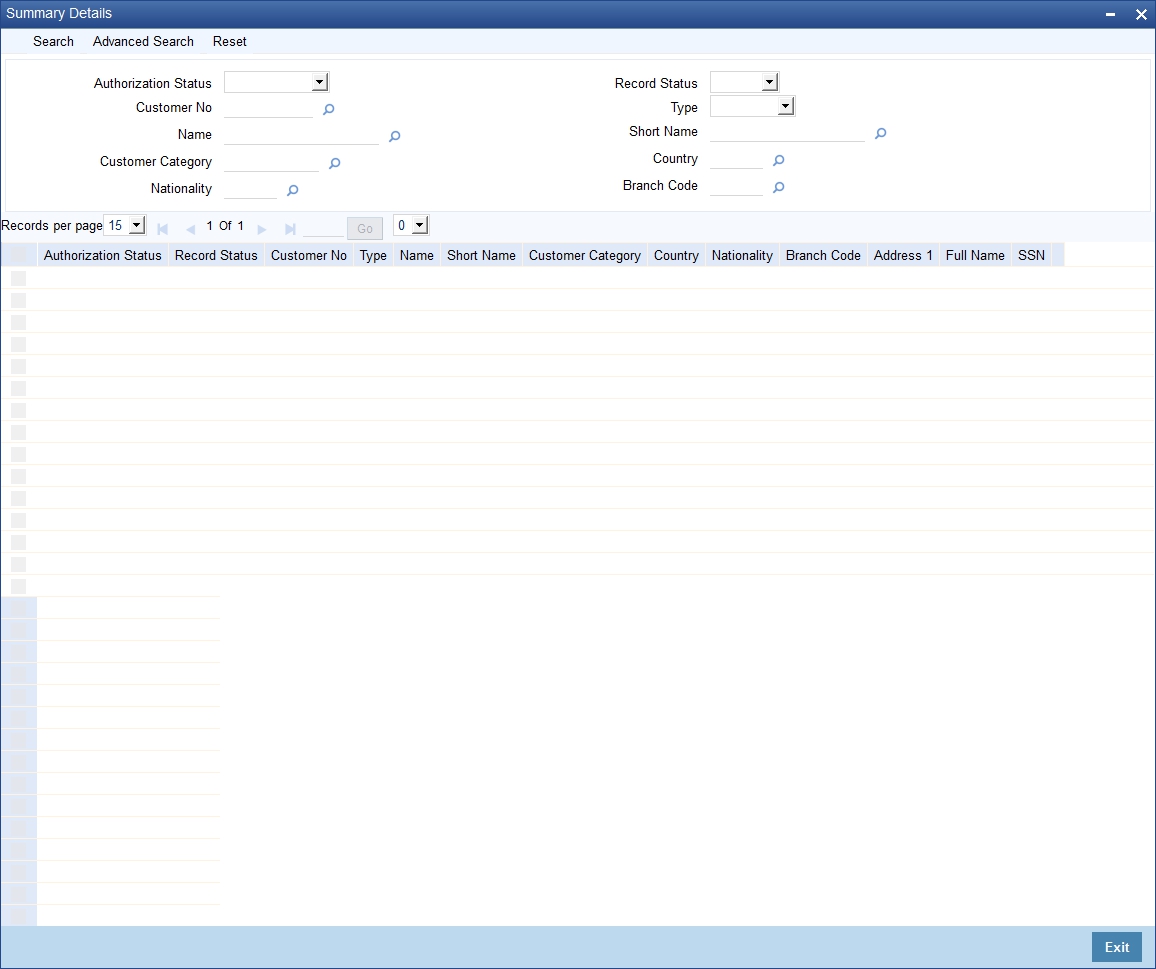
Task: Run Search from the toolbar
Action: pyautogui.click(x=53, y=41)
